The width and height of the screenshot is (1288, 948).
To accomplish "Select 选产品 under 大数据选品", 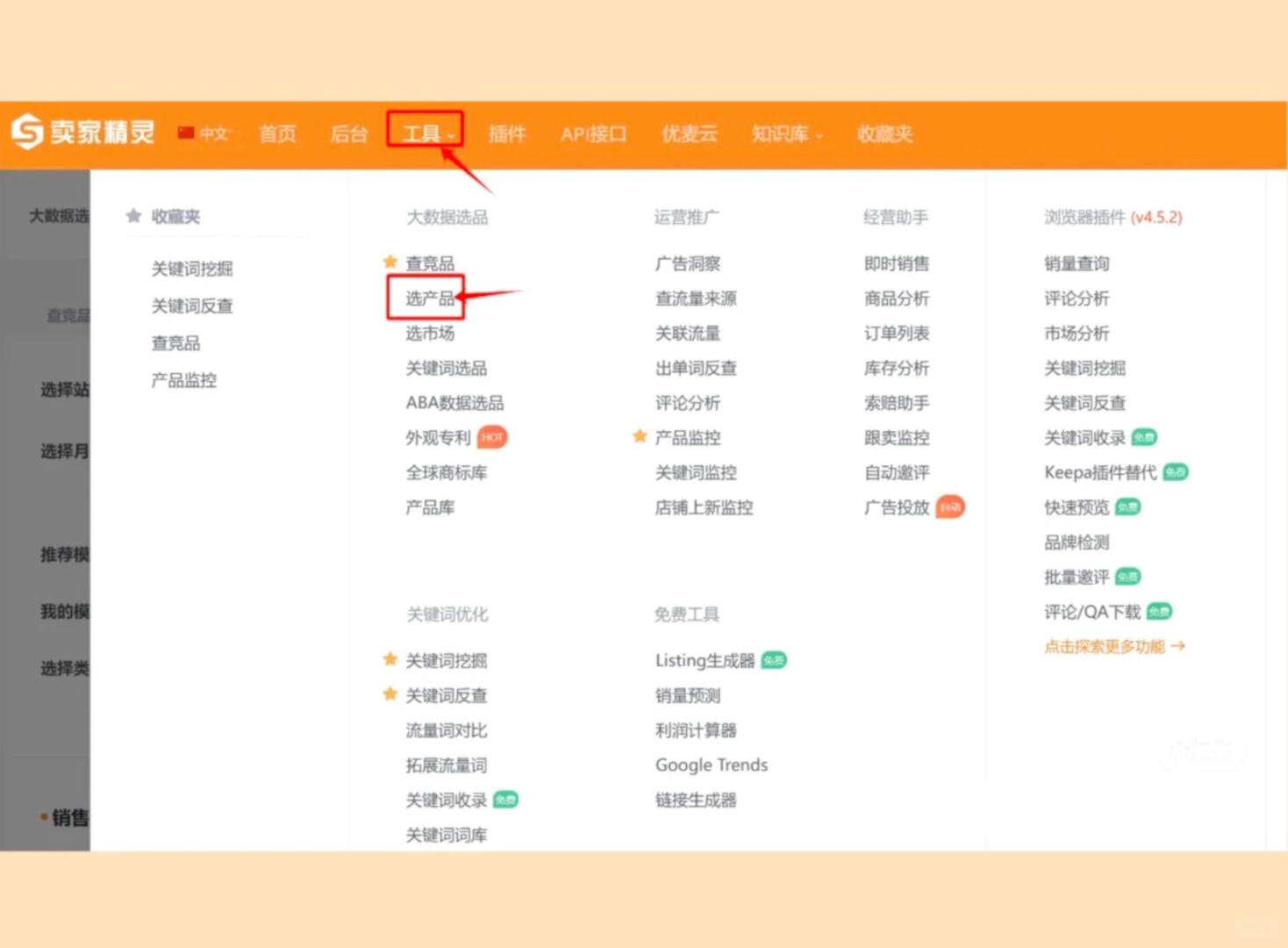I will point(430,298).
